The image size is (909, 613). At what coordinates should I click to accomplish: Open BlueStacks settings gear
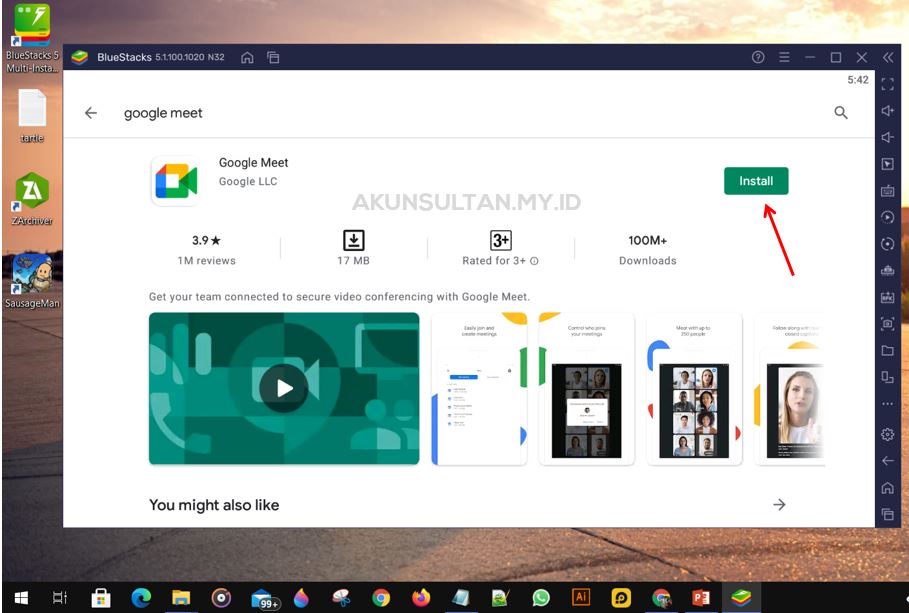888,434
